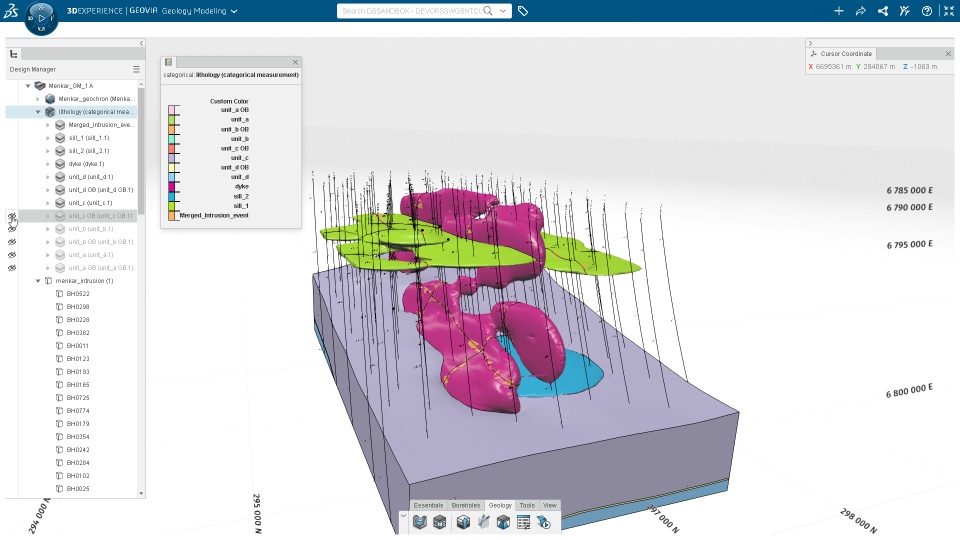Image resolution: width=960 pixels, height=540 pixels.
Task: Click the Merged_Intrusion_event orange swatch
Action: [x=172, y=216]
